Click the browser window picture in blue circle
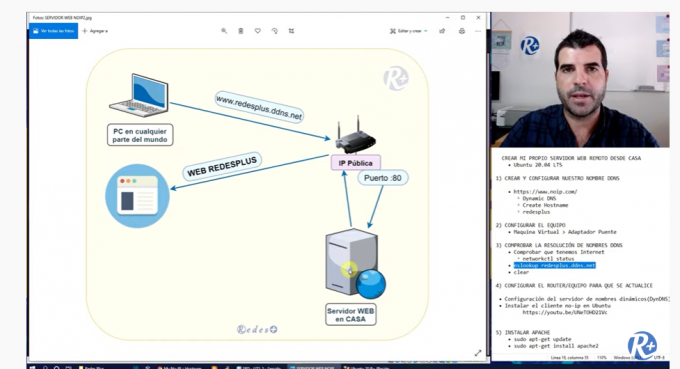This screenshot has width=680, height=369. coord(137,196)
